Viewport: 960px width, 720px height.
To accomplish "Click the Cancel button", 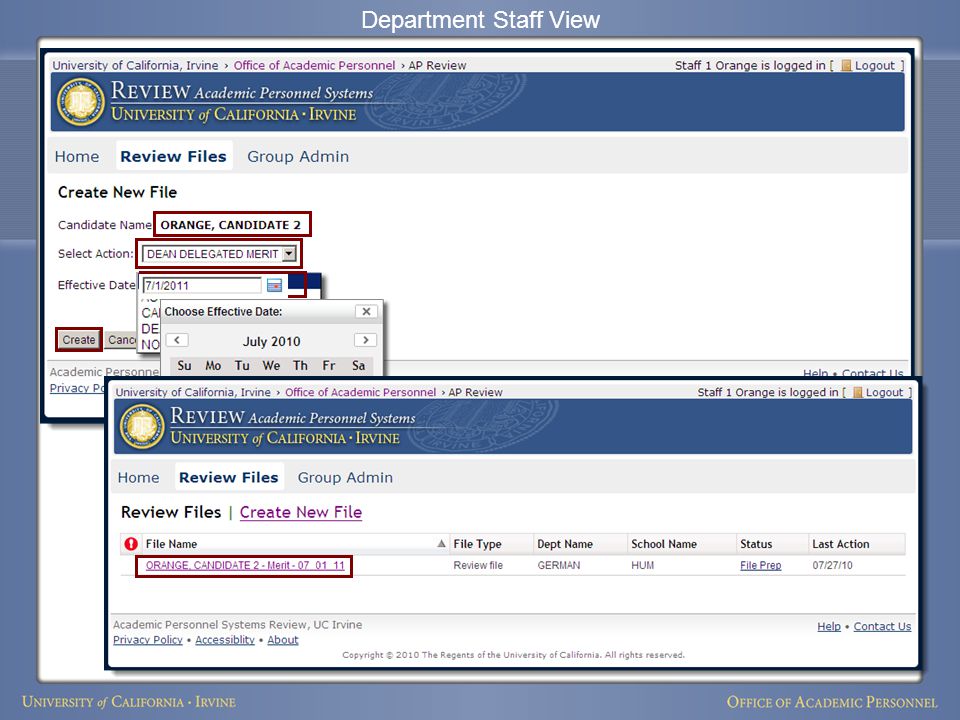I will coord(122,340).
